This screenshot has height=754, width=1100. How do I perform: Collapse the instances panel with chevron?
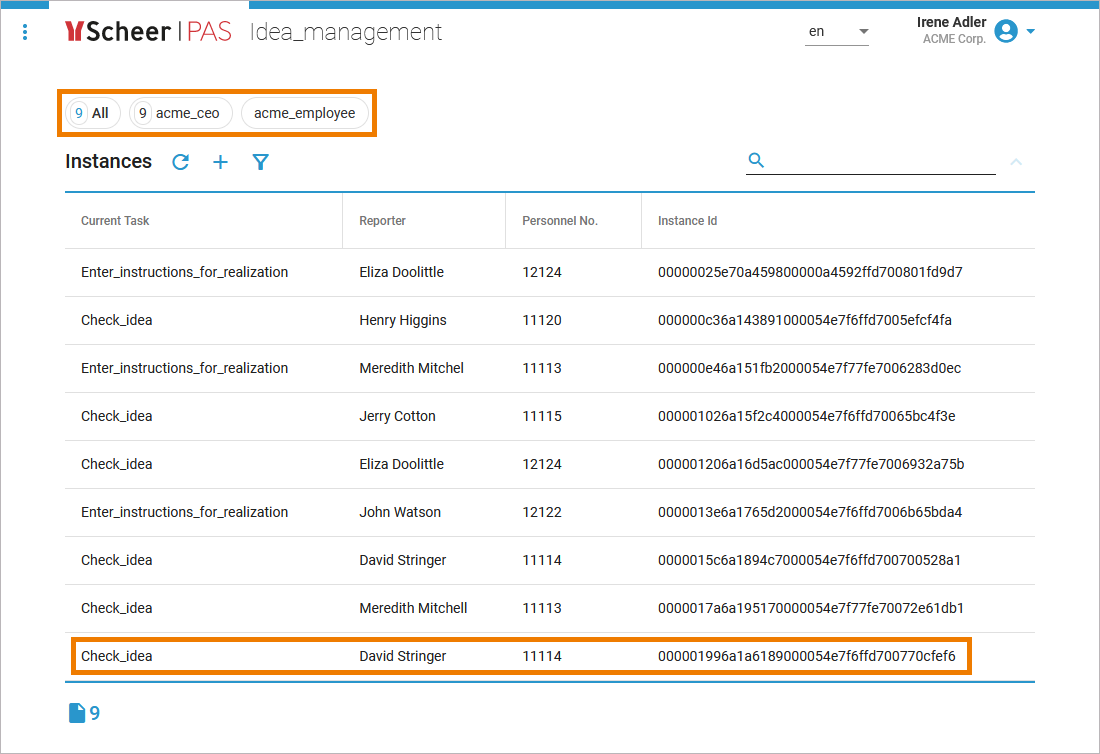click(x=1016, y=161)
